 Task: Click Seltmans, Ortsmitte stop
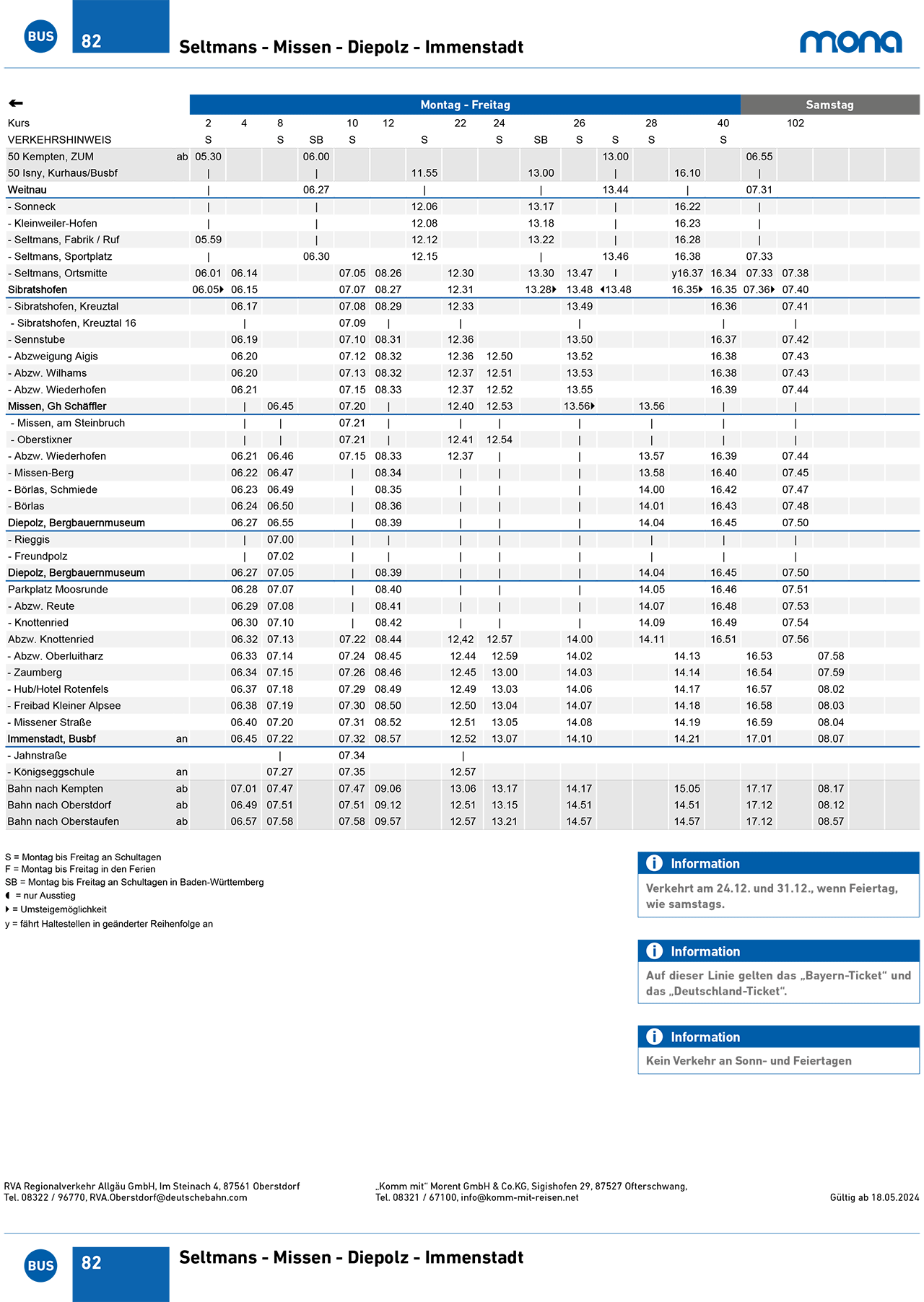pyautogui.click(x=58, y=273)
